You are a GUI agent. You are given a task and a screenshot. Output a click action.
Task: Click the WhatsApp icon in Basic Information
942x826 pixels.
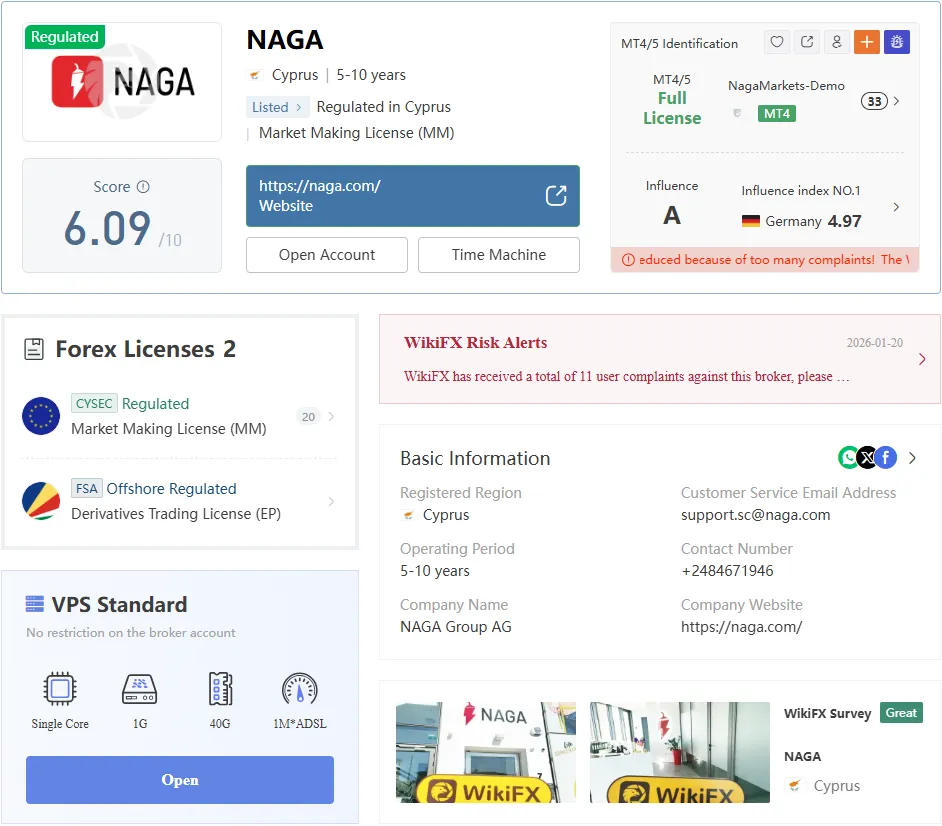tap(848, 458)
